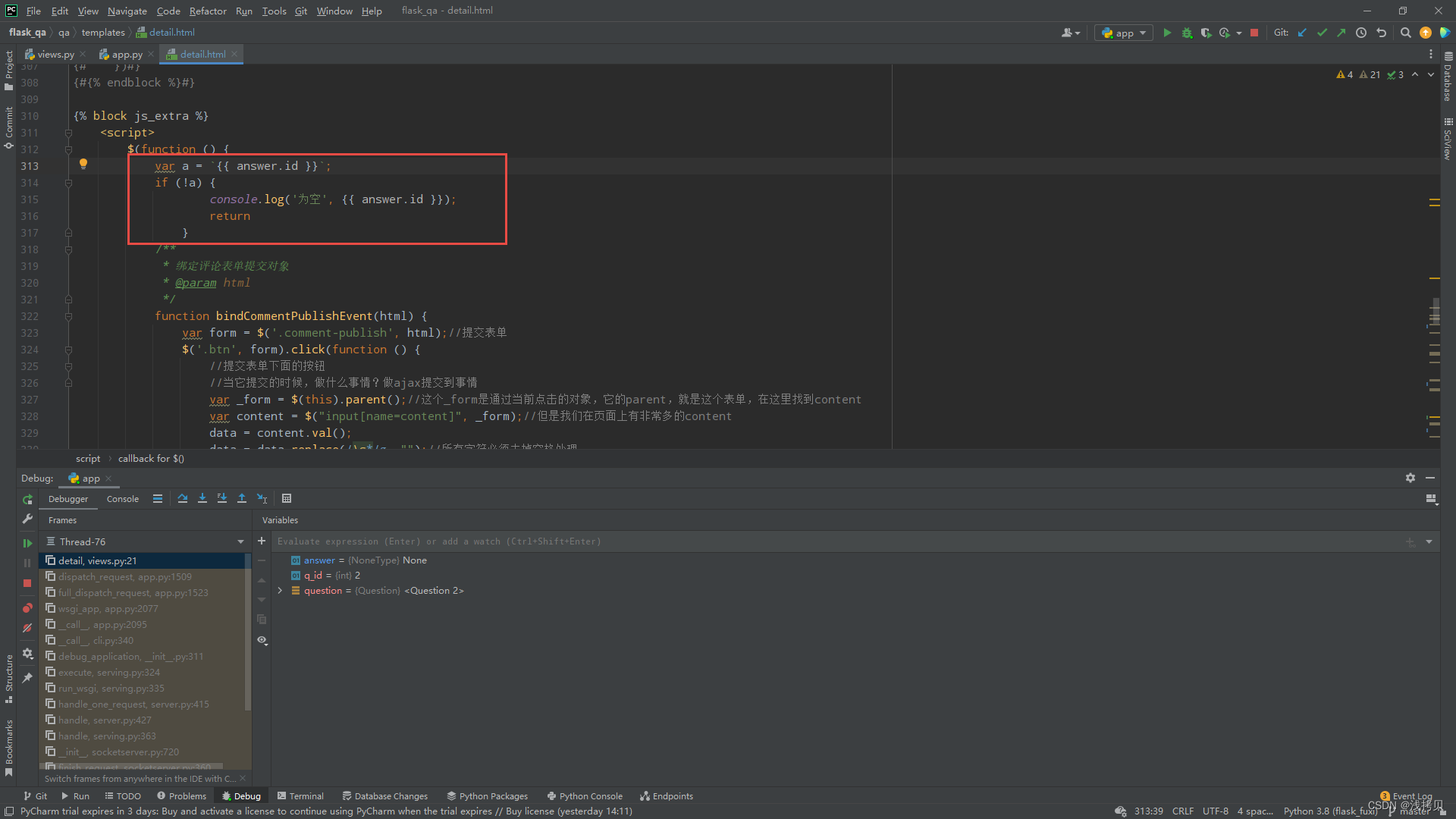Pin the debug tab
The width and height of the screenshot is (1456, 819).
pyautogui.click(x=27, y=677)
